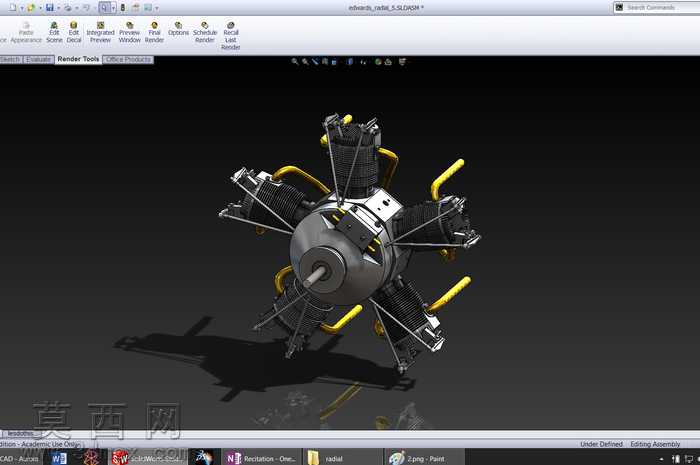Image resolution: width=700 pixels, height=465 pixels.
Task: Click the 'Under Defined' status text
Action: (601, 444)
